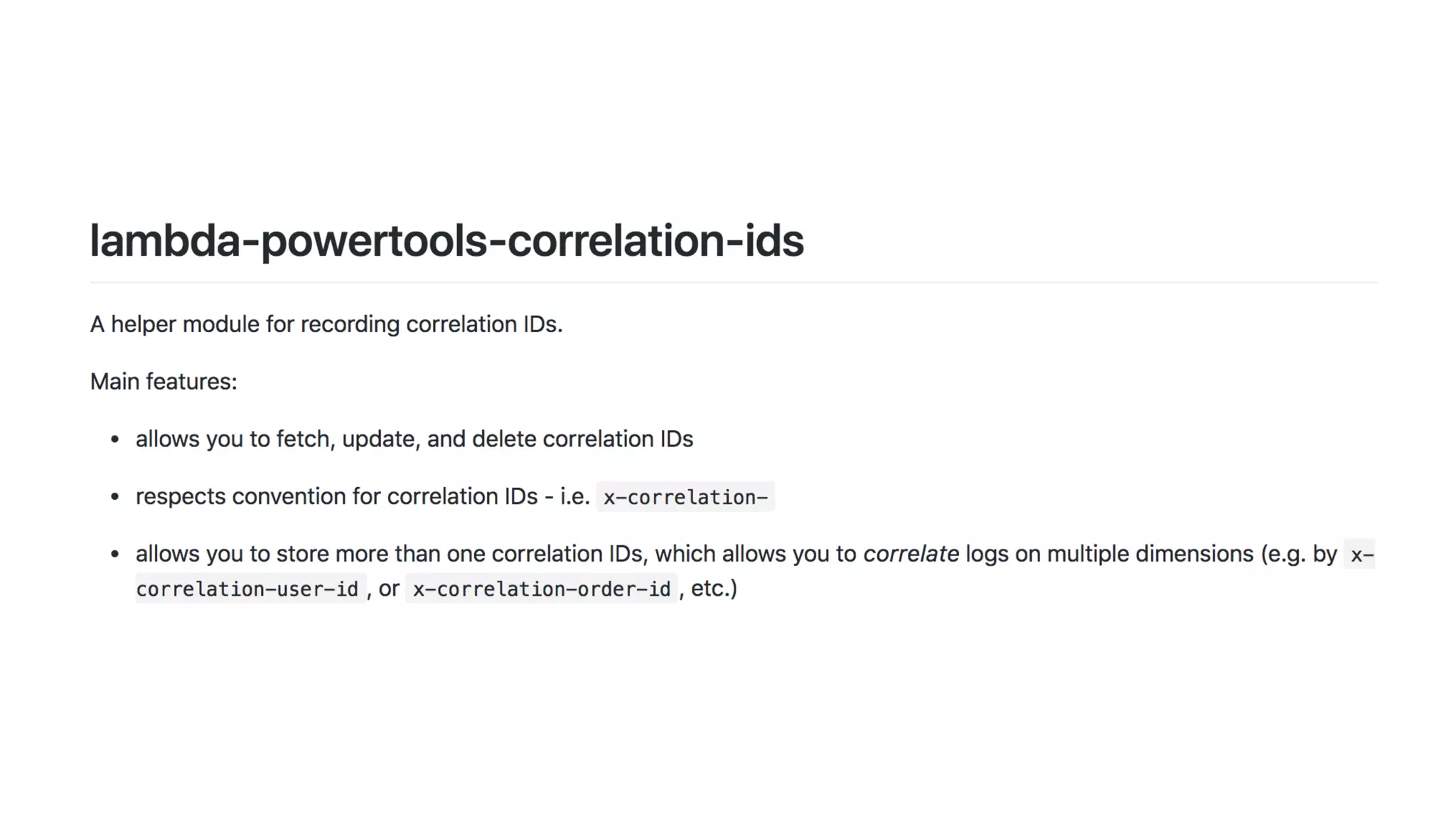Click the bullet dot before 'allows you to fetch'
1456x819 pixels.
(x=115, y=439)
